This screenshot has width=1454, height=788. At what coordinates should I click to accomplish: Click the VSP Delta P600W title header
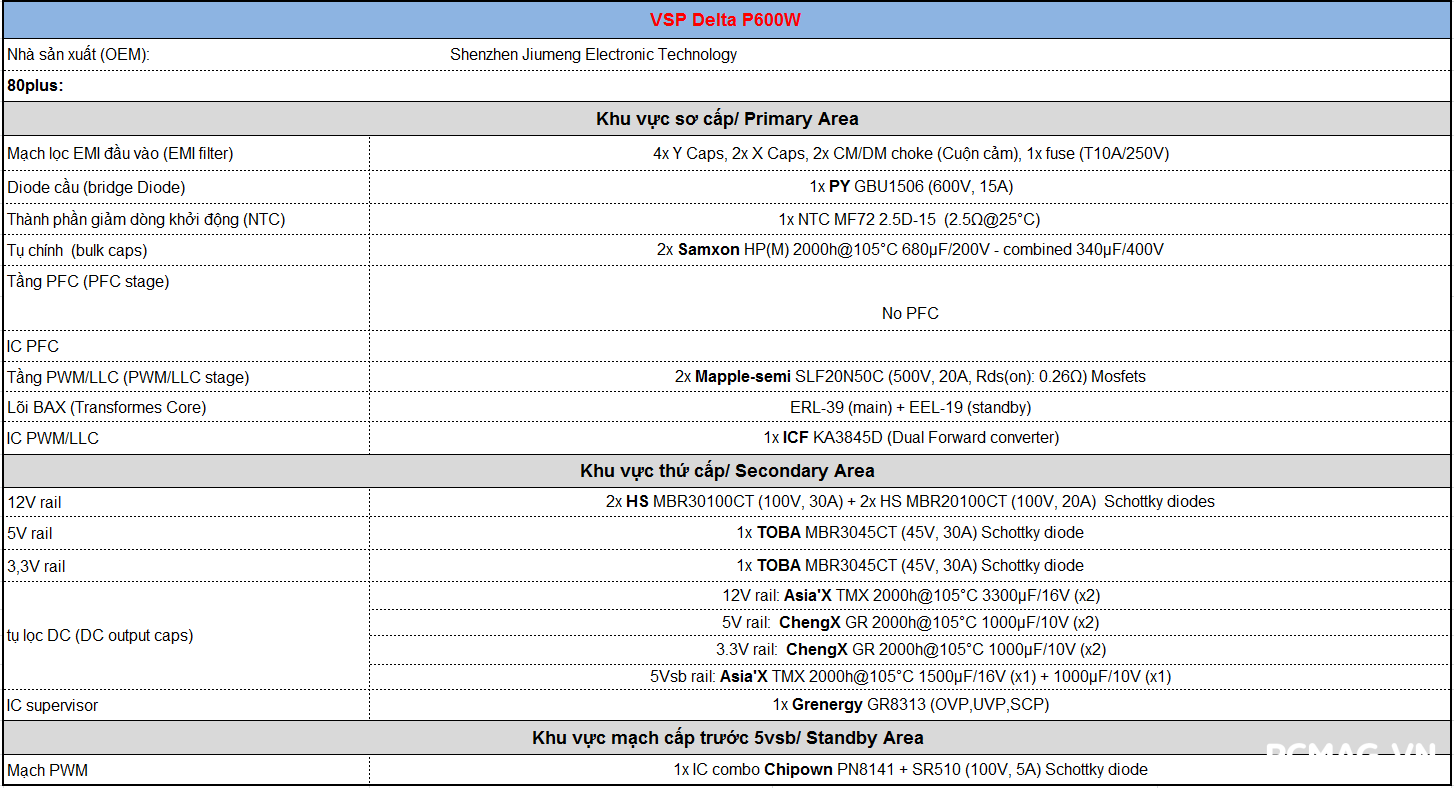click(726, 21)
